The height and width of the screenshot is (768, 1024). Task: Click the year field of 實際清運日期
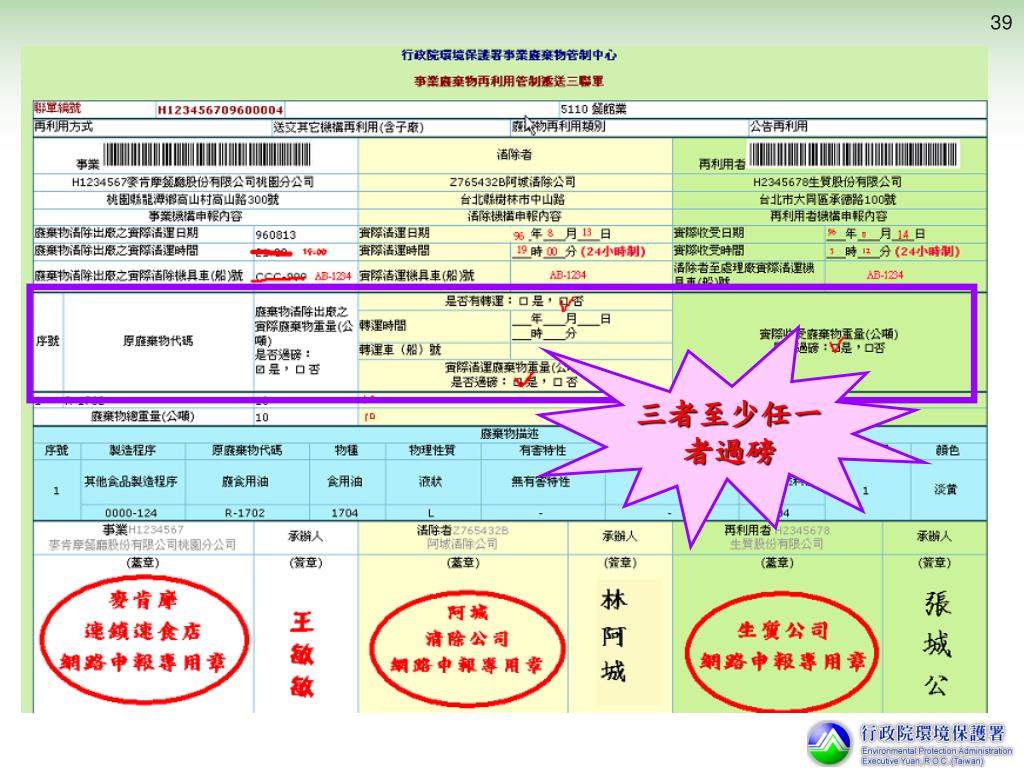(519, 234)
